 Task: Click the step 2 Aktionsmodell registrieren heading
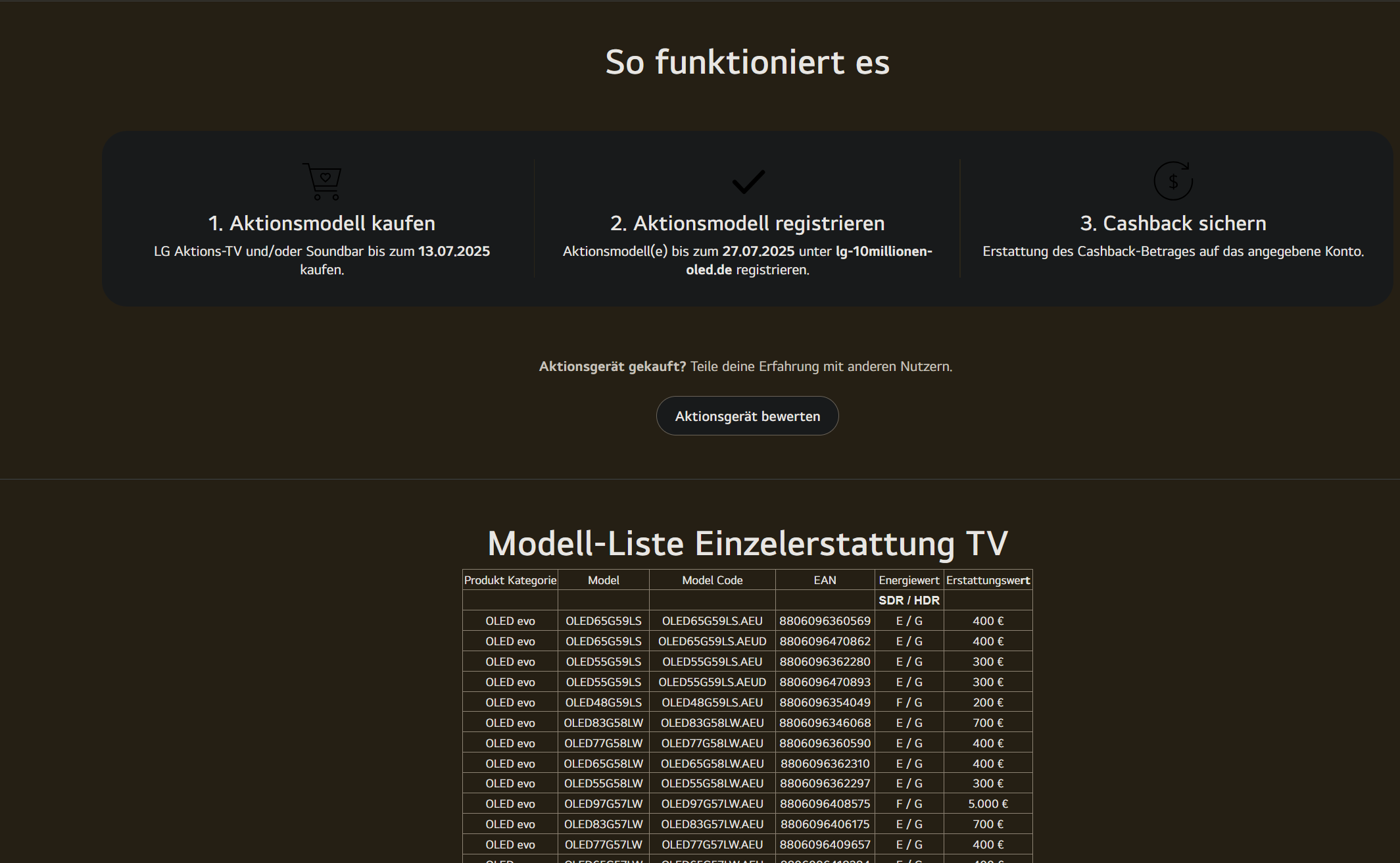pos(747,223)
